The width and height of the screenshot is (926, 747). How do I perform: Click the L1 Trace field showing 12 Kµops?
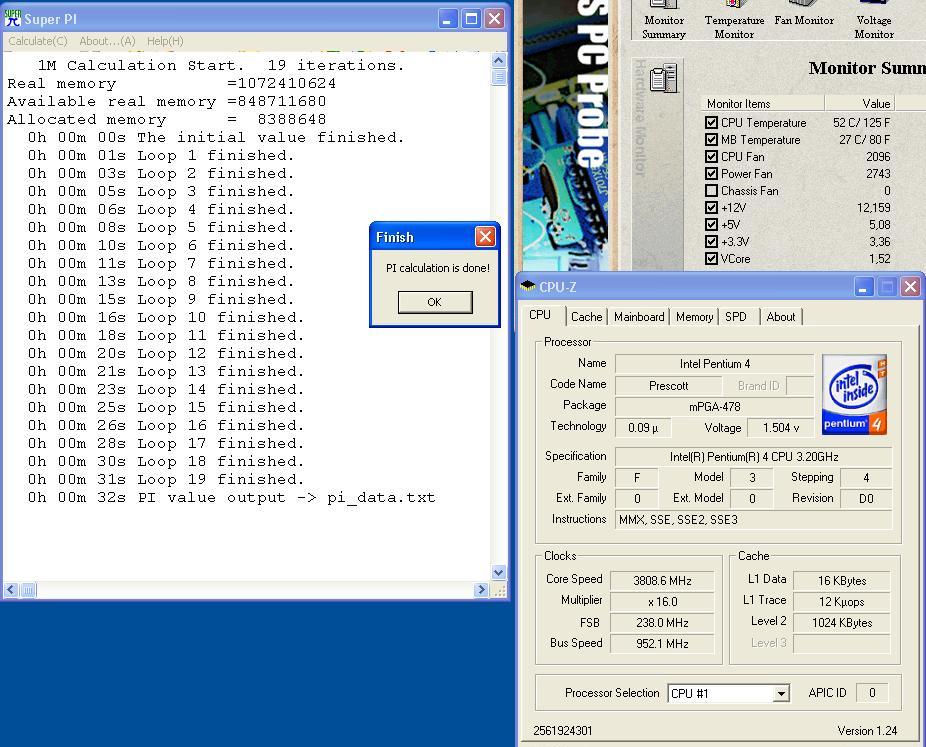point(842,602)
